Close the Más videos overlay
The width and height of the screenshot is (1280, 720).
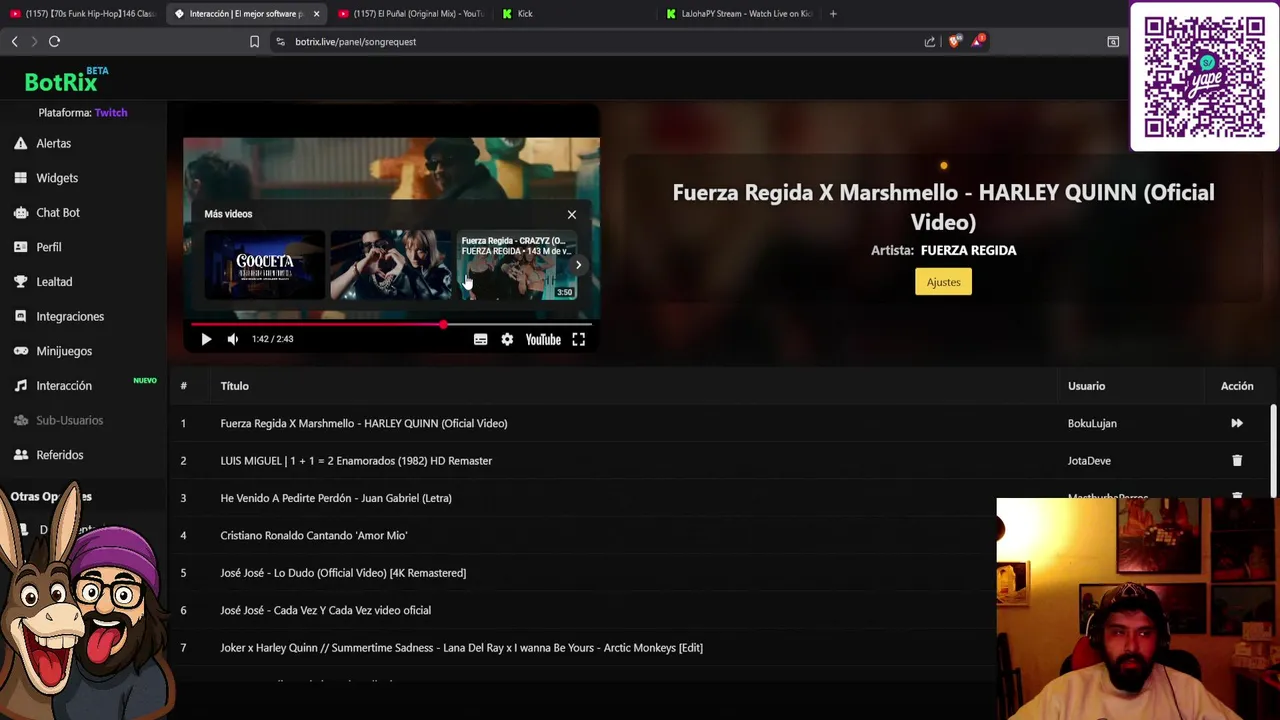click(572, 214)
